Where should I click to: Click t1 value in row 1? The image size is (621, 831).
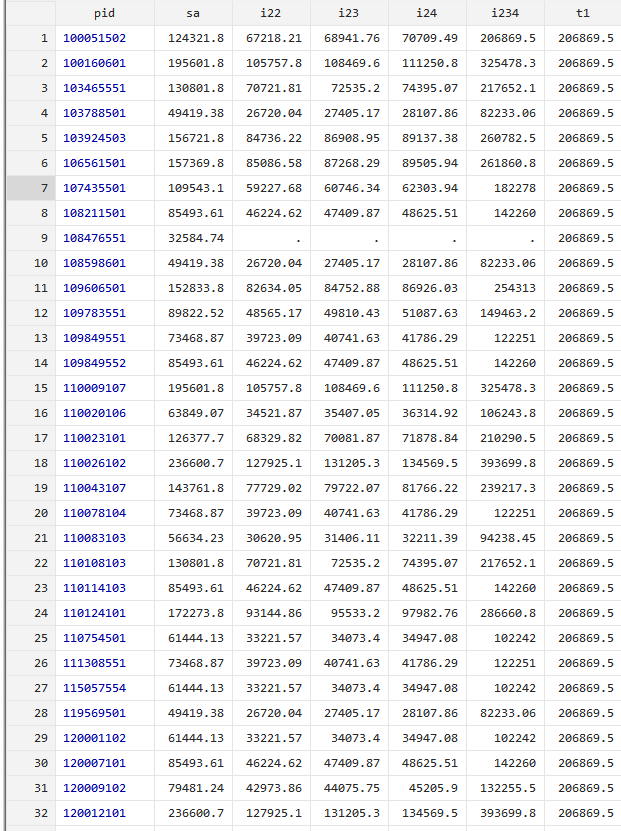(583, 38)
